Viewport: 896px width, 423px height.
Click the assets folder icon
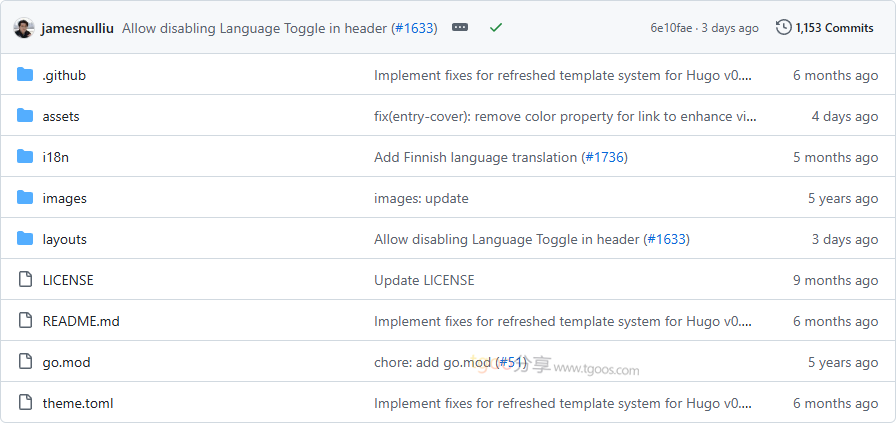[x=25, y=116]
